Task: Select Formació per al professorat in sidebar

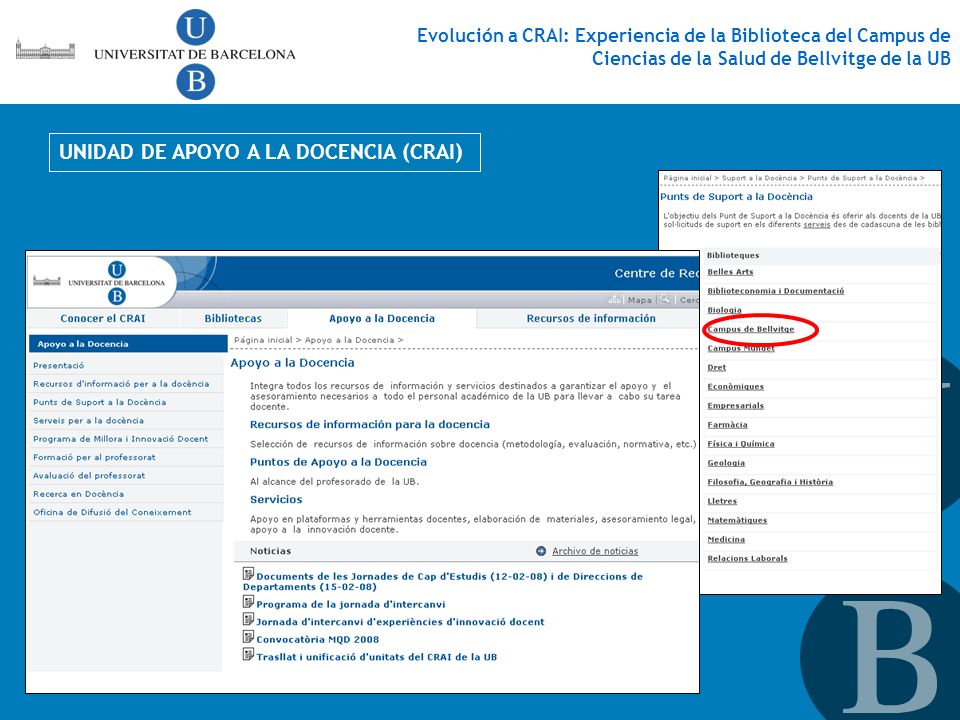Action: pos(94,457)
